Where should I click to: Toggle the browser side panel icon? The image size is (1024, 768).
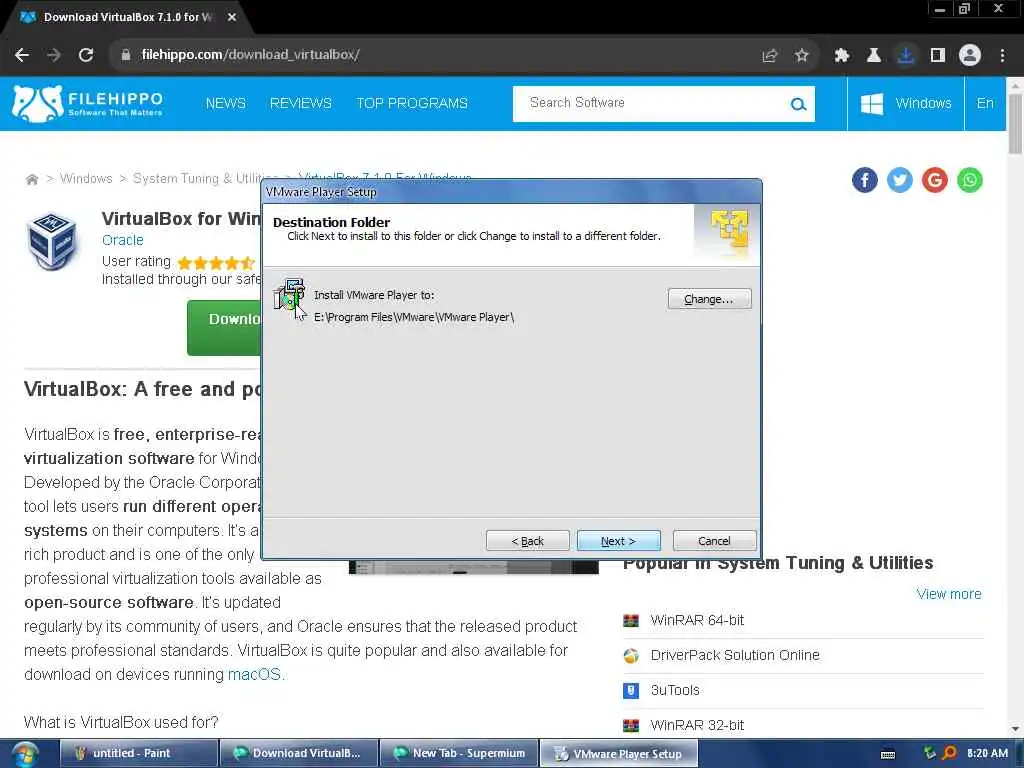(938, 56)
